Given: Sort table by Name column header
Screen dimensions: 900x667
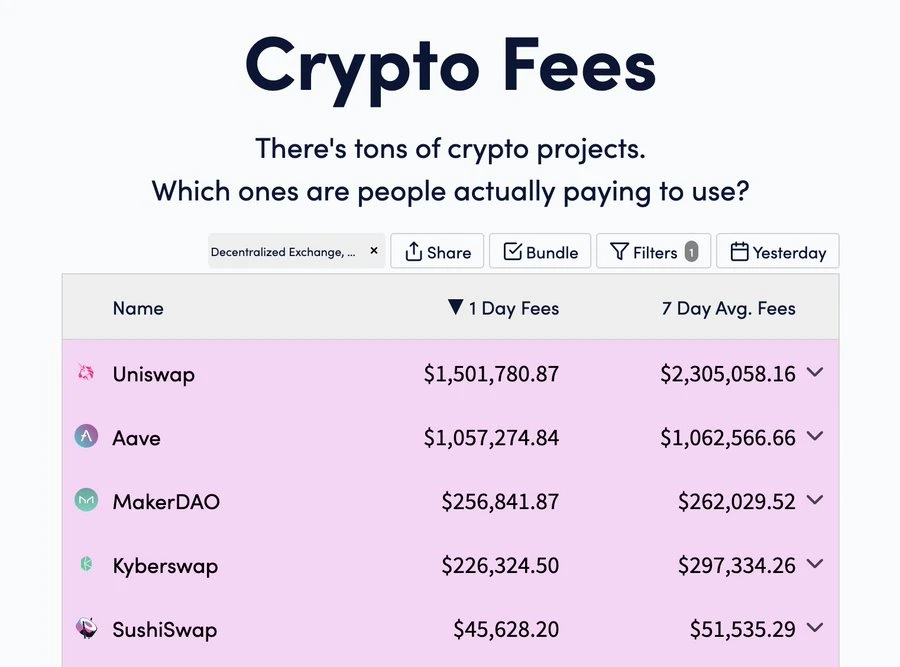Looking at the screenshot, I should click(138, 308).
